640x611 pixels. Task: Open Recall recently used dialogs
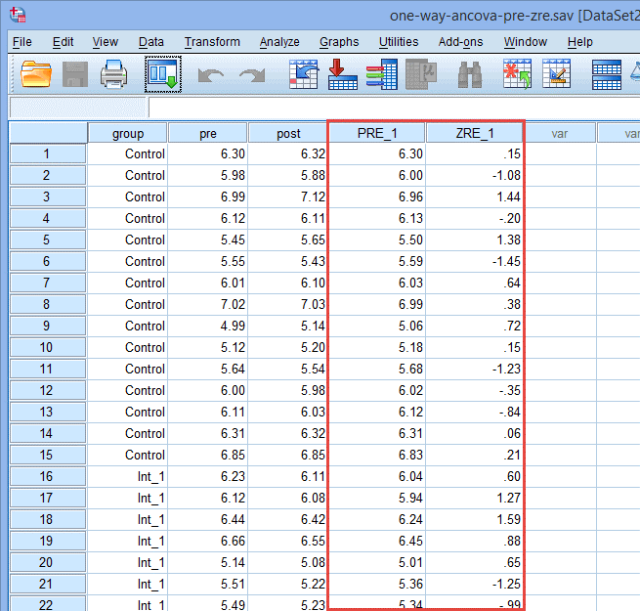pyautogui.click(x=161, y=74)
